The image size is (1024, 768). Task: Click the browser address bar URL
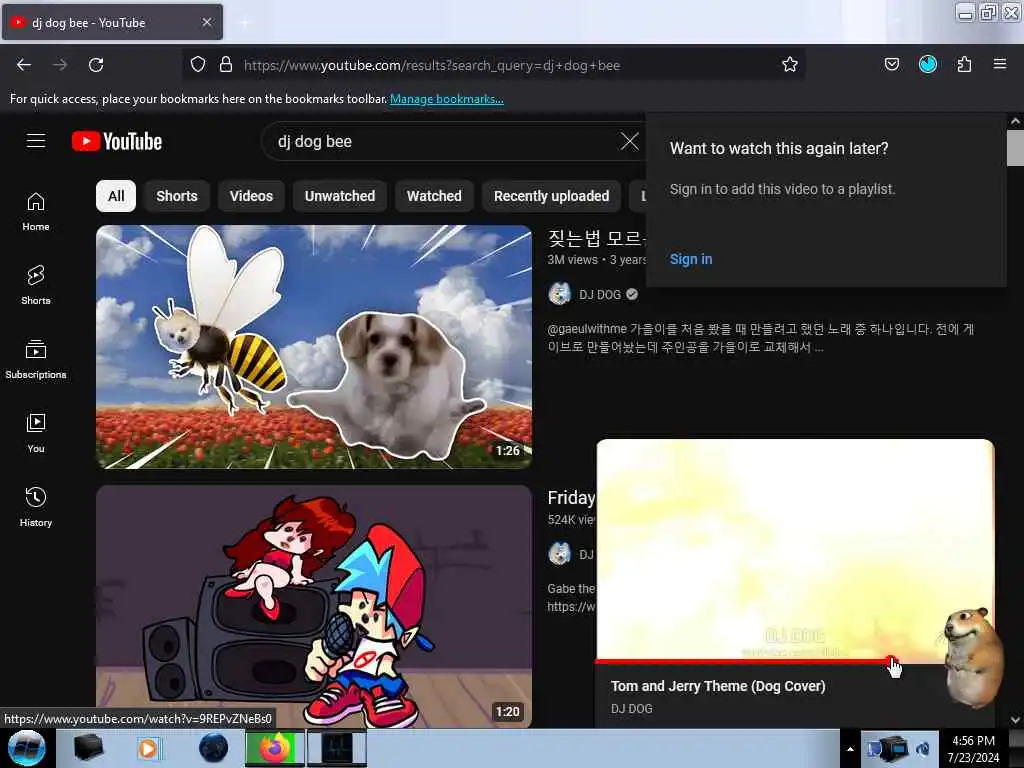point(431,65)
